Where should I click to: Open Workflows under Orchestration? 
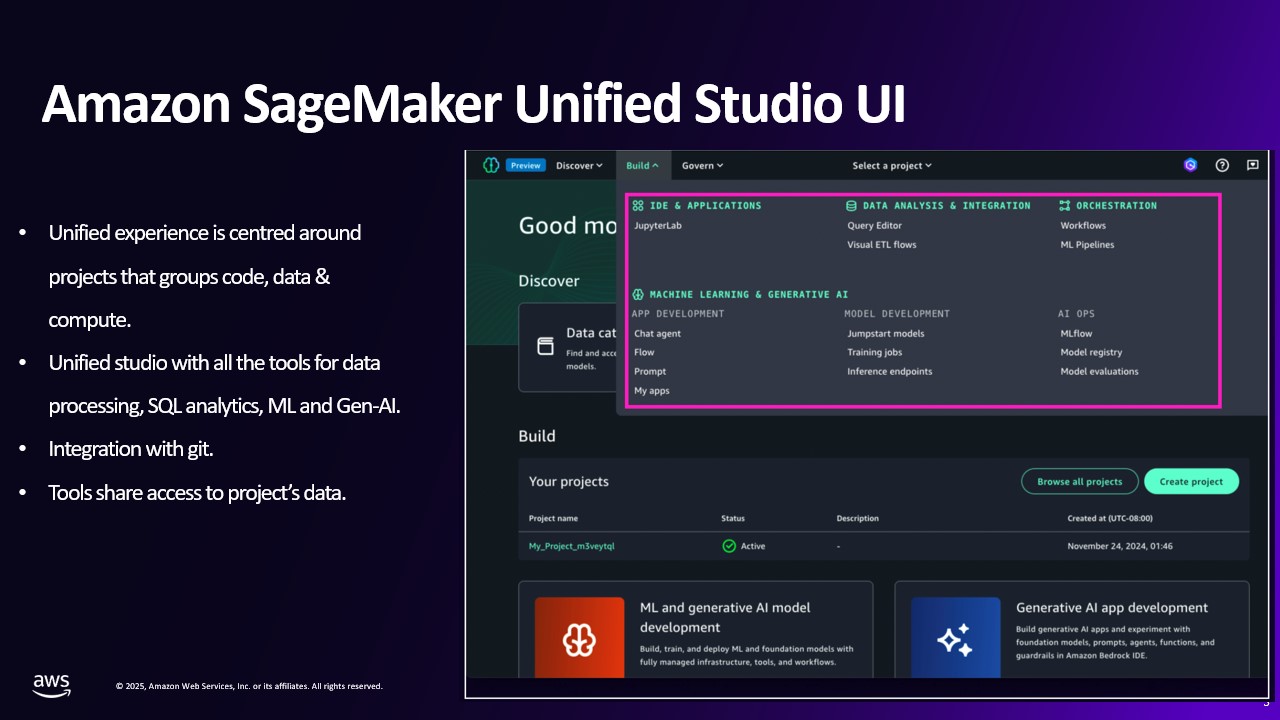(1083, 226)
